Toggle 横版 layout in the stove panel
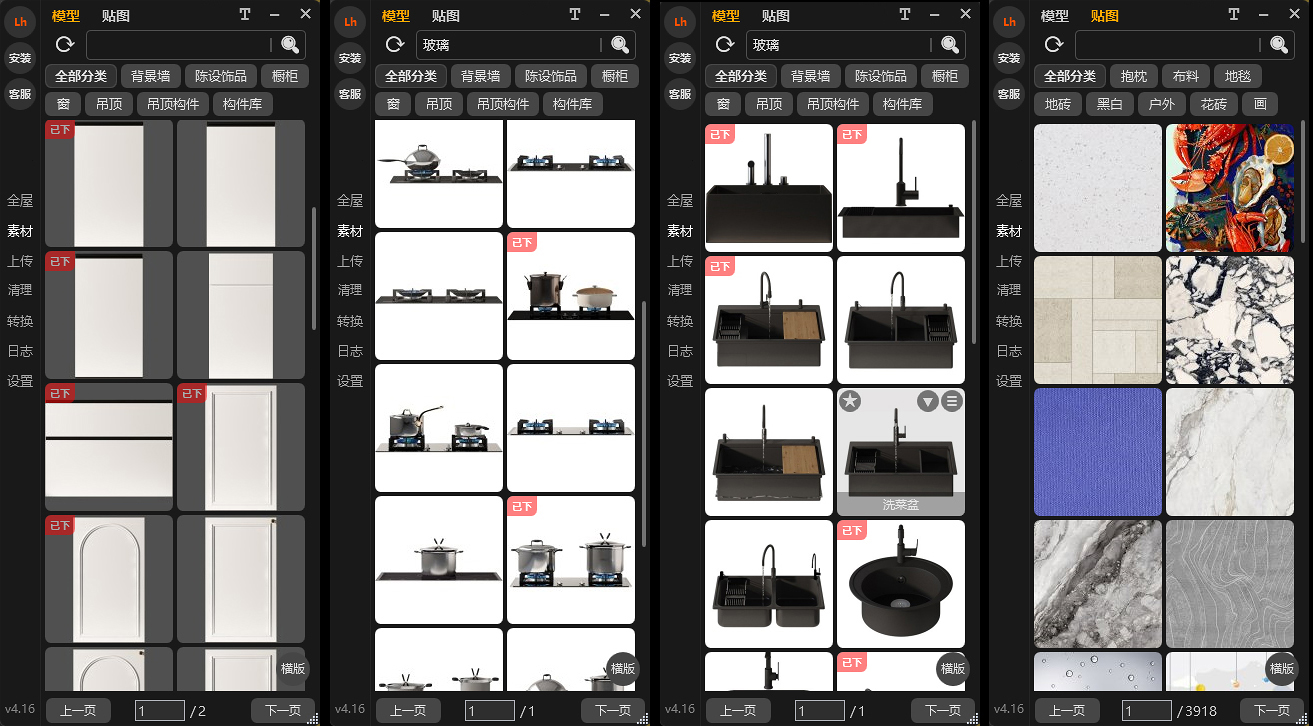The width and height of the screenshot is (1313, 726). [x=623, y=669]
